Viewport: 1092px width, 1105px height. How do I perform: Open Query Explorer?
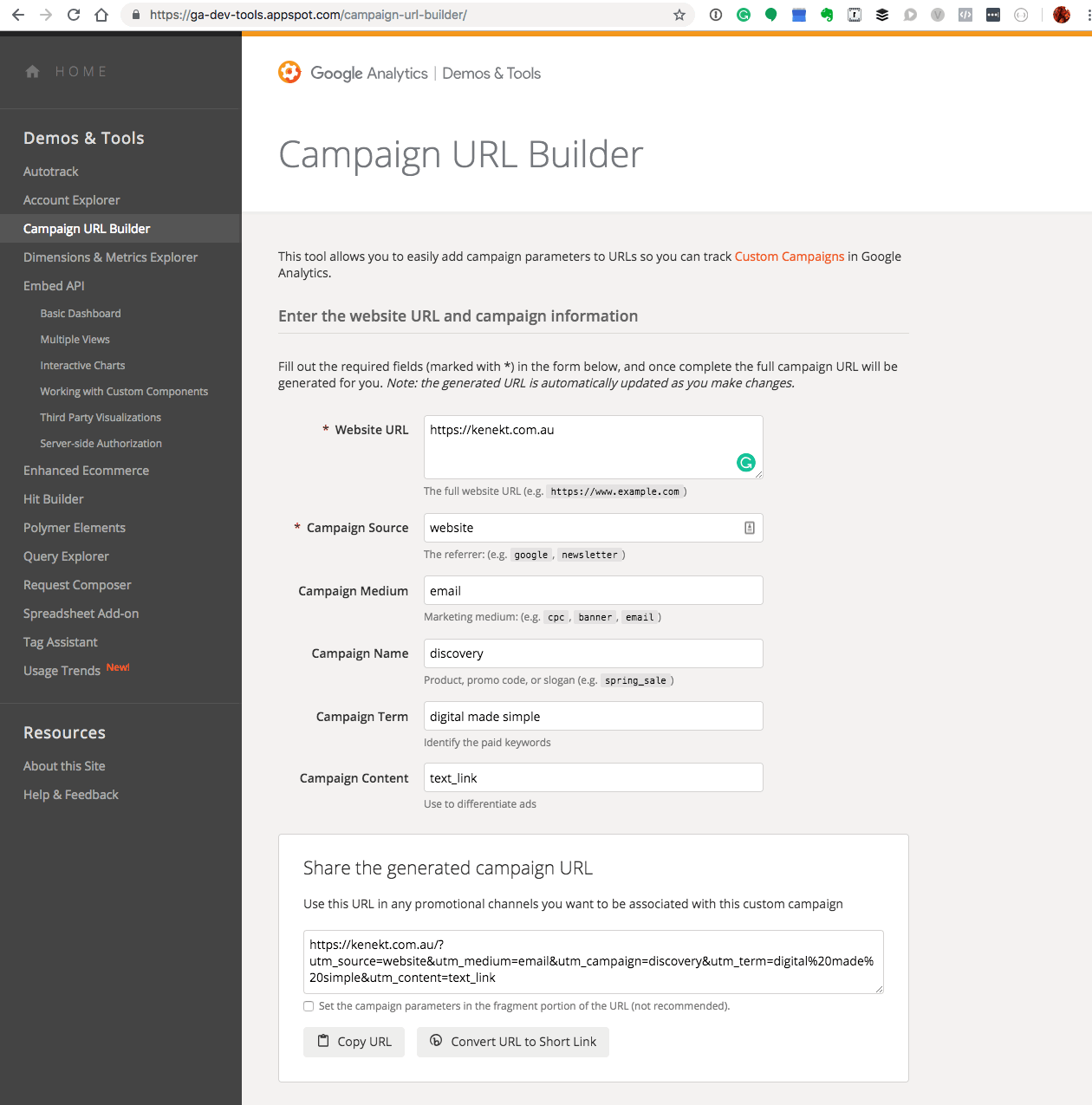66,556
